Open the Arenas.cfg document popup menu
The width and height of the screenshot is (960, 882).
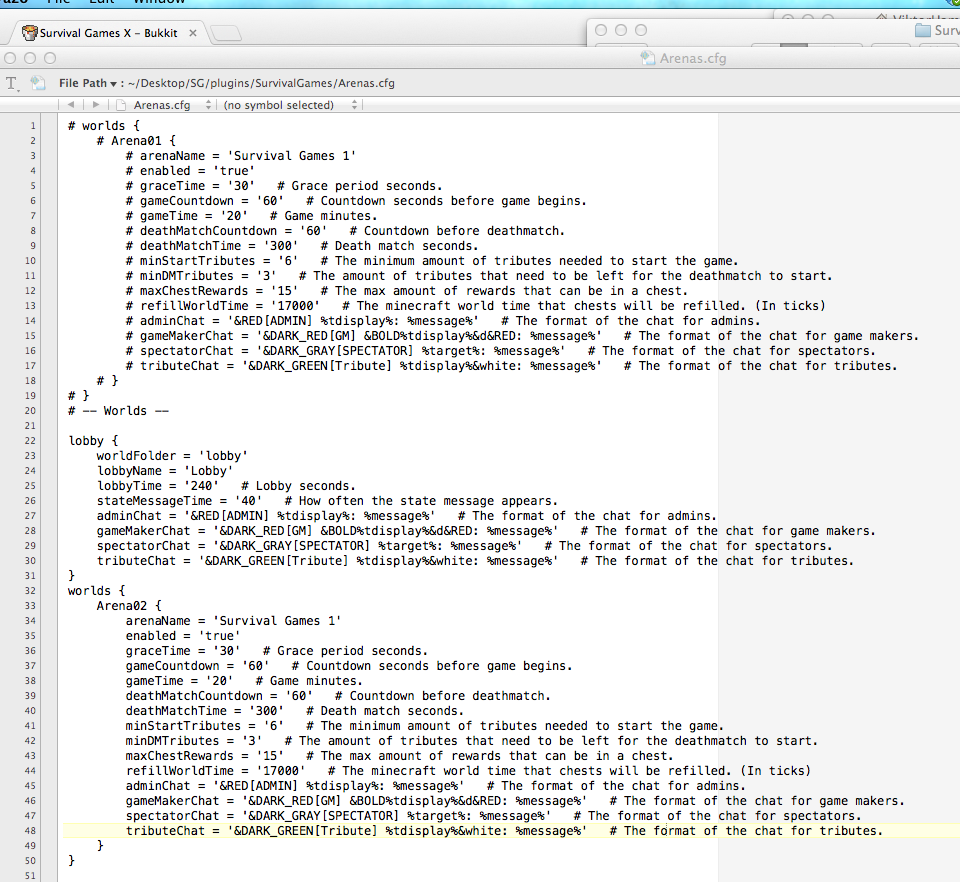tap(172, 105)
